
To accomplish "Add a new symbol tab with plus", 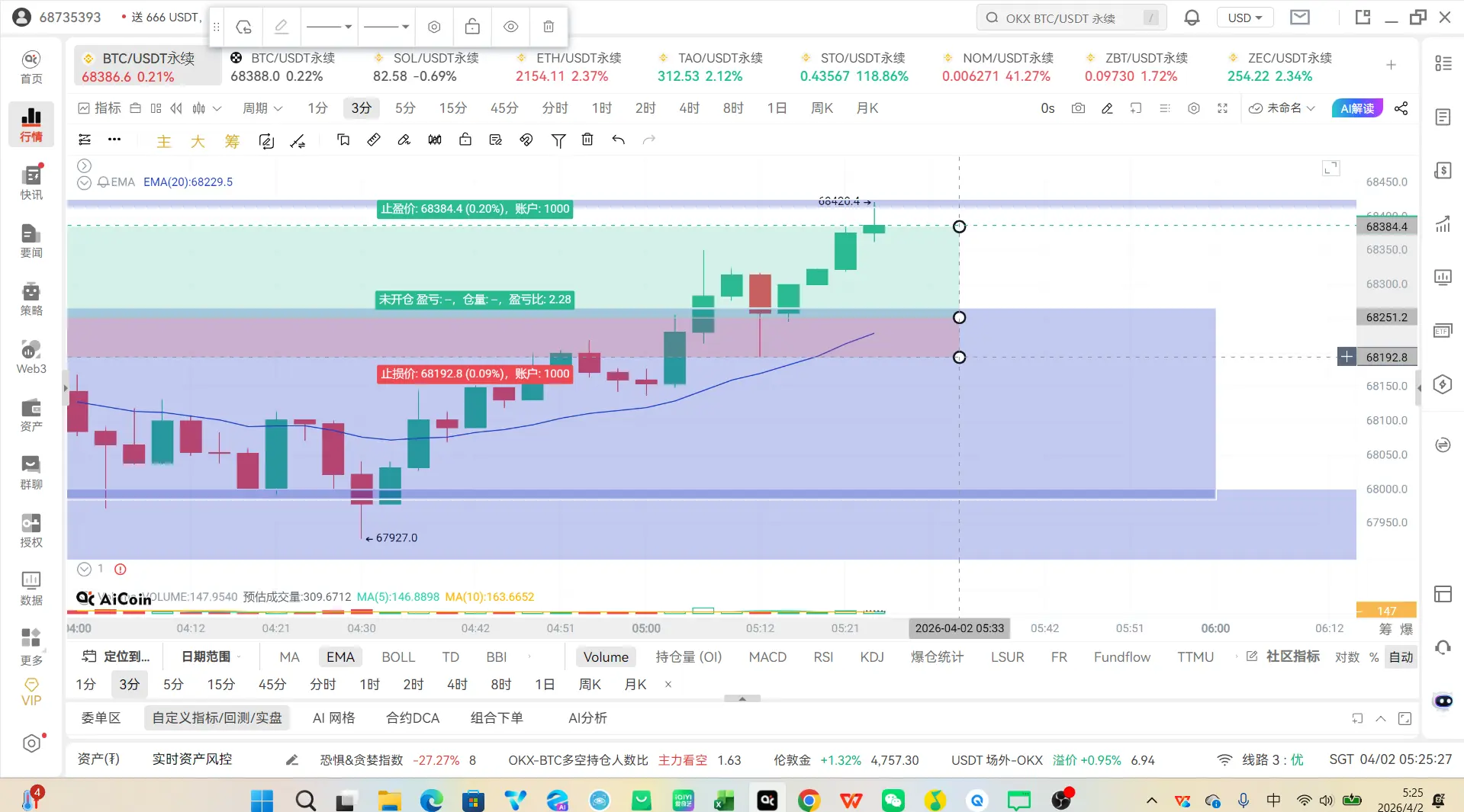I will (1391, 65).
